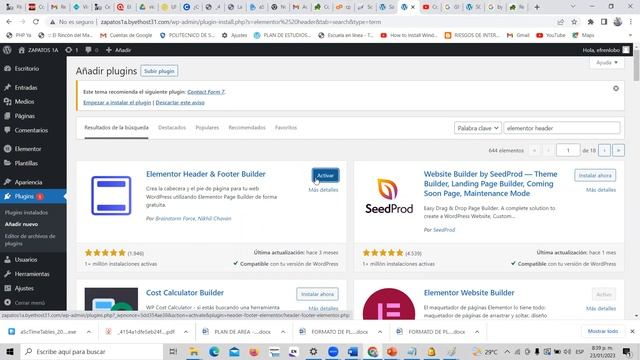Switch to the Destacados tab
This screenshot has height=360, width=640.
(x=172, y=128)
